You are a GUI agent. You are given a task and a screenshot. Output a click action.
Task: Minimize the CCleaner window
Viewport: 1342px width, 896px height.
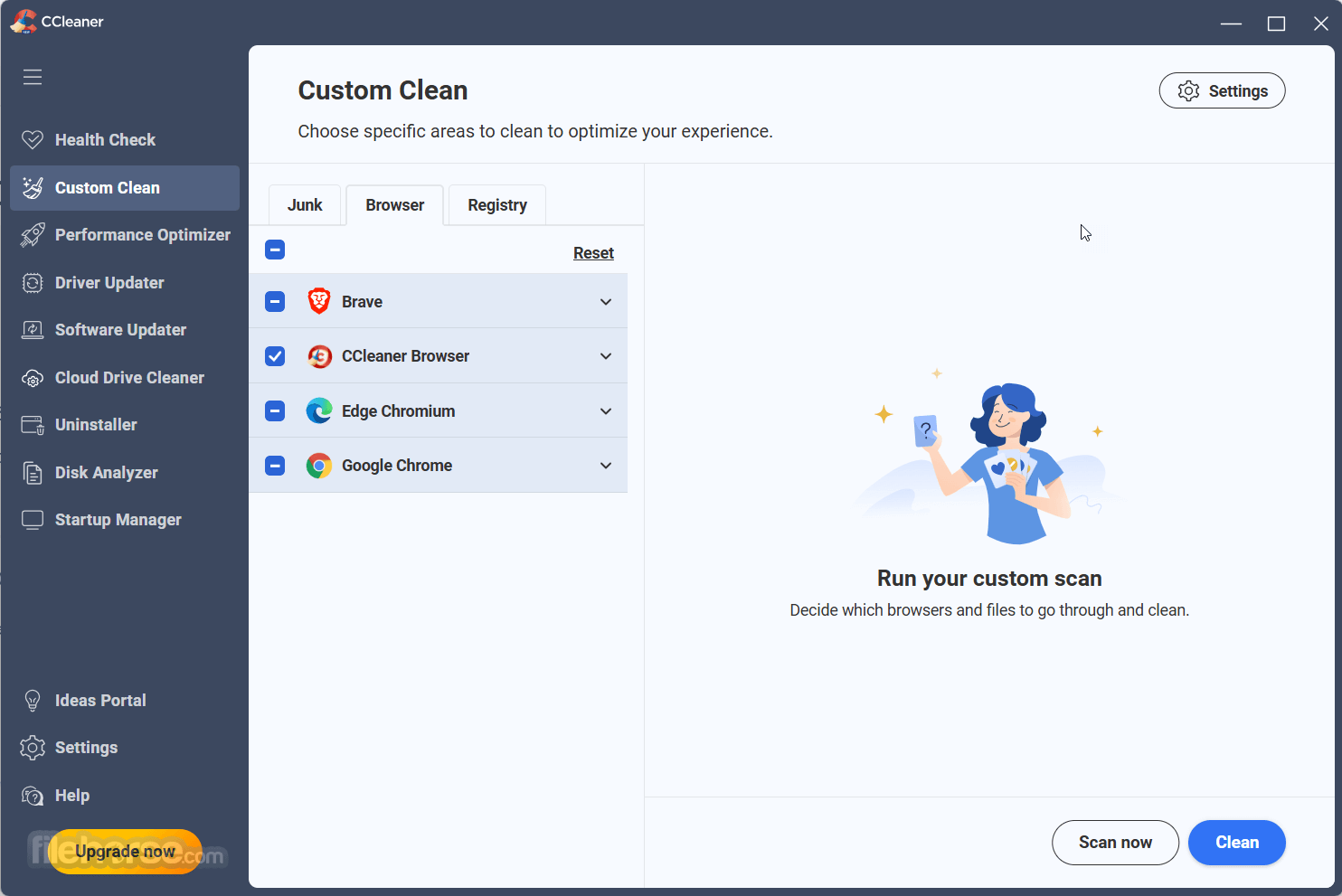tap(1231, 24)
